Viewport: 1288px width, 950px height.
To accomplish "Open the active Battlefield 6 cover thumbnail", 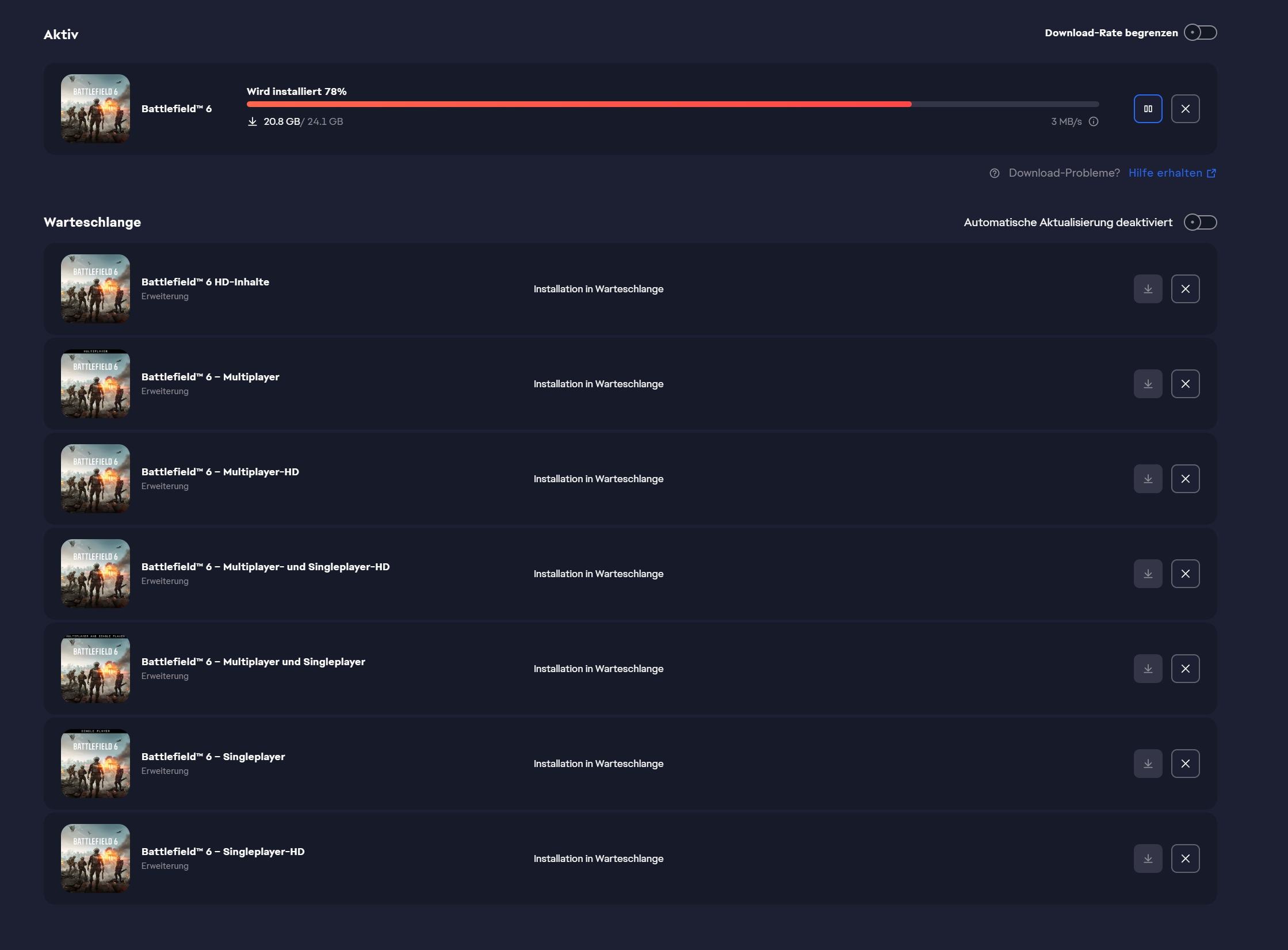I will pyautogui.click(x=95, y=109).
